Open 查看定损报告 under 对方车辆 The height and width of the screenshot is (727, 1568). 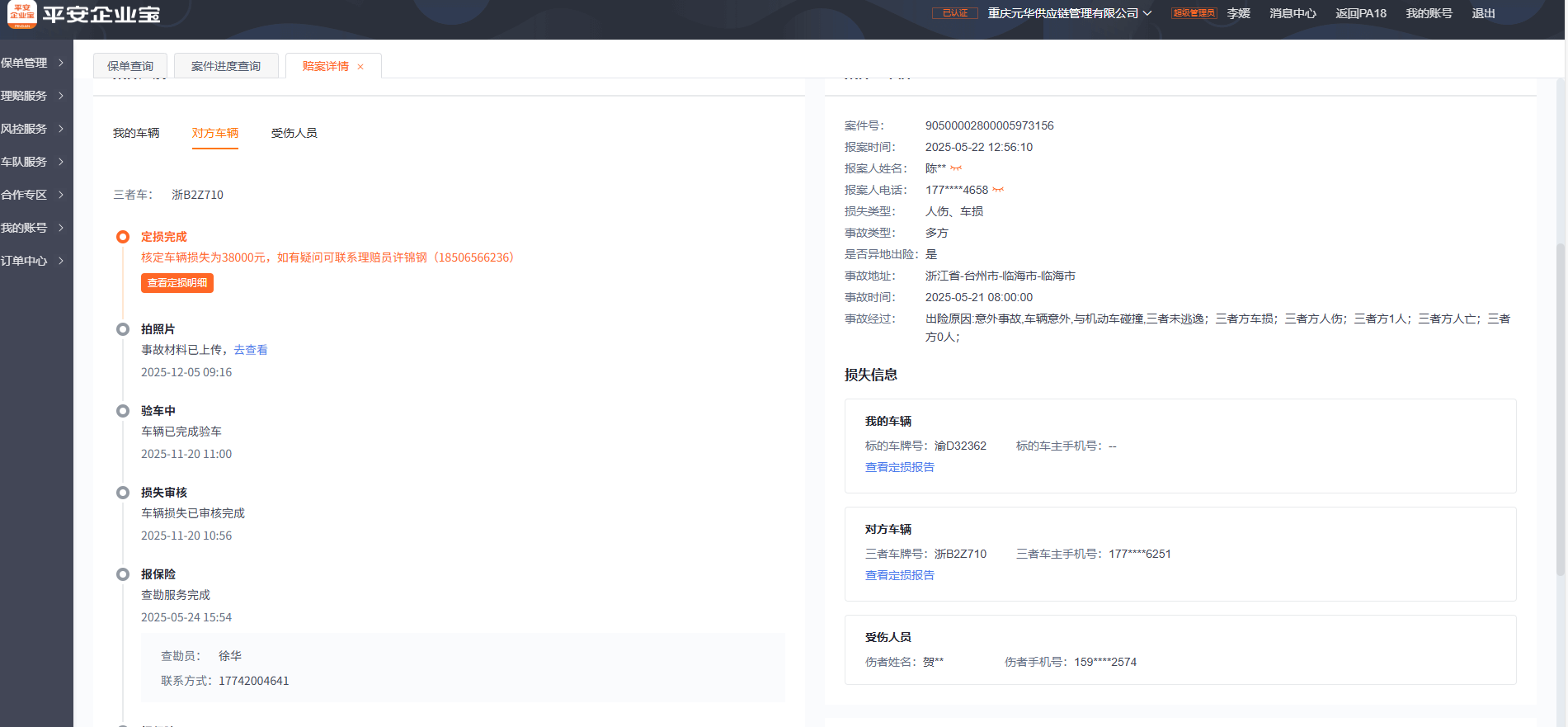pyautogui.click(x=899, y=575)
